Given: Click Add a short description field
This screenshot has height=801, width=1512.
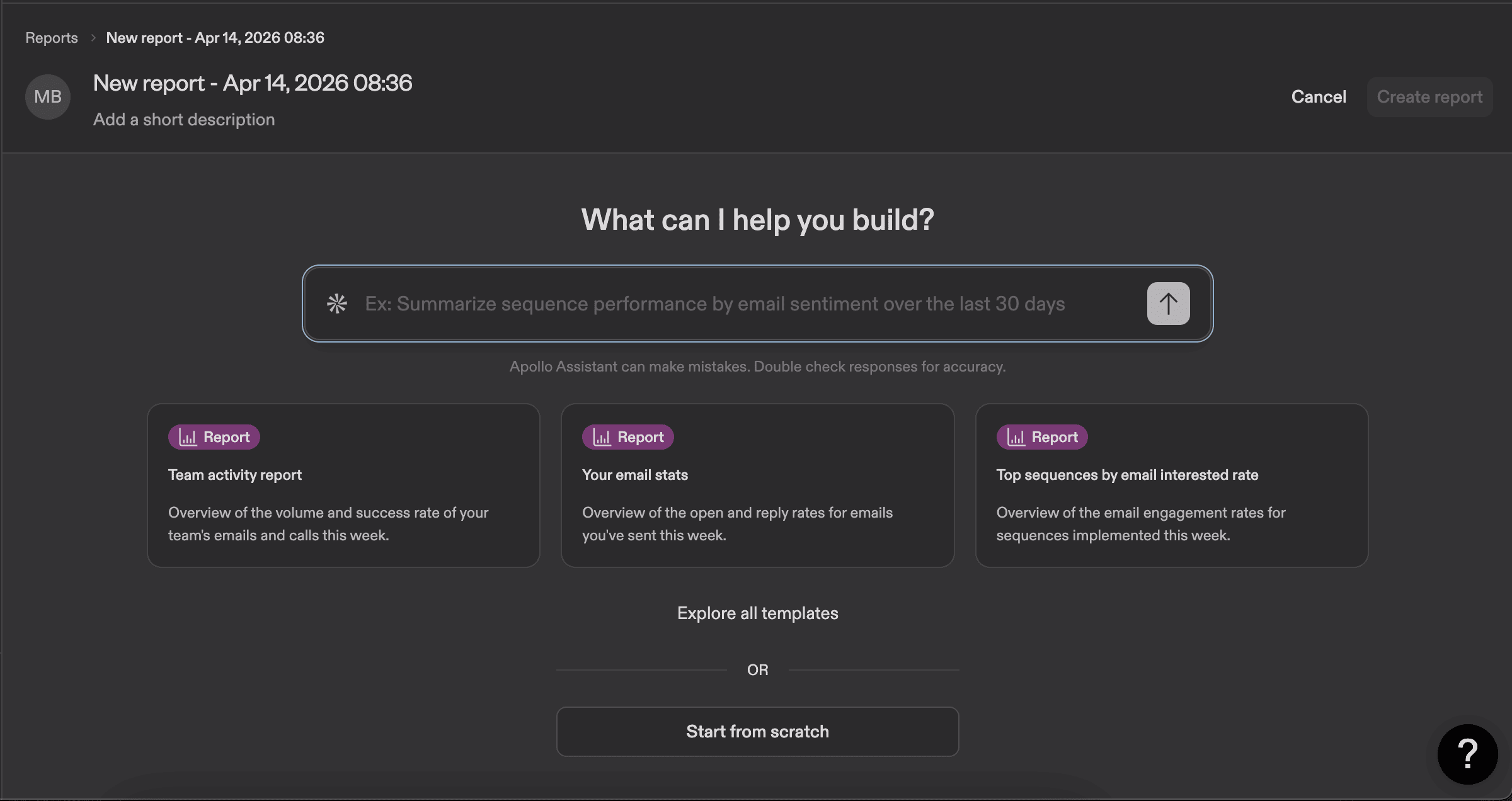Looking at the screenshot, I should 184,119.
